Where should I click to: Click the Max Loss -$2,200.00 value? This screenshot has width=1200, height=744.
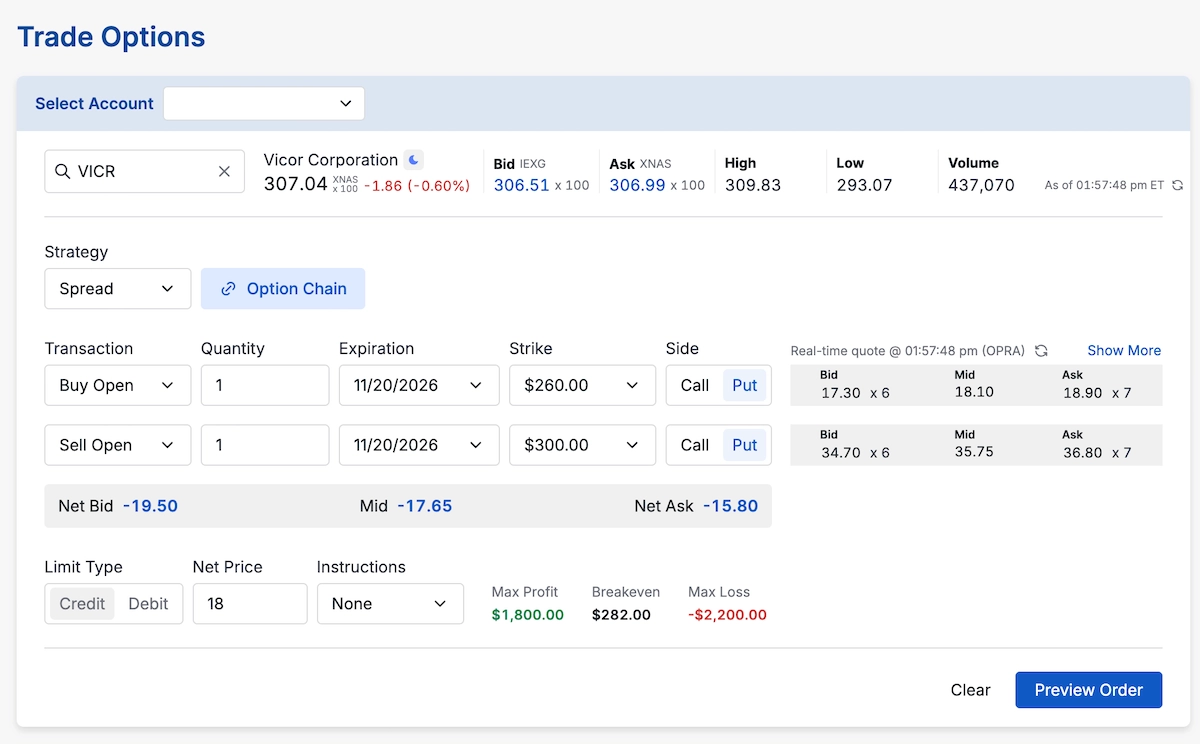[x=727, y=615]
